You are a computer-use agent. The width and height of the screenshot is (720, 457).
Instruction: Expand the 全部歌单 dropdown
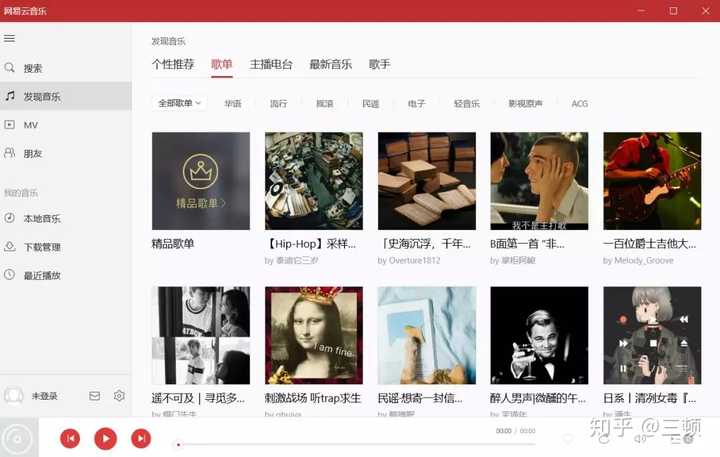(179, 103)
